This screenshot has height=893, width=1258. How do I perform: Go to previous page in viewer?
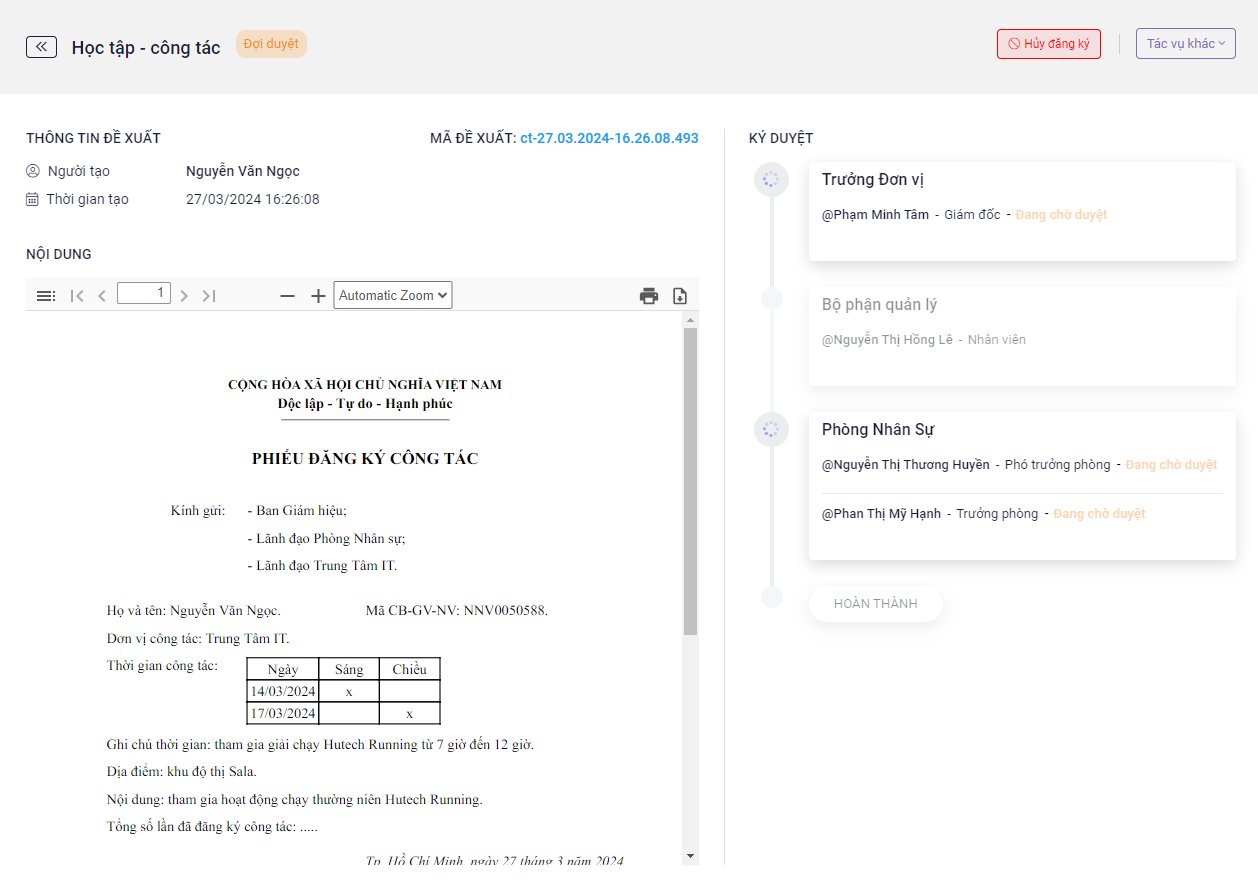(x=101, y=296)
